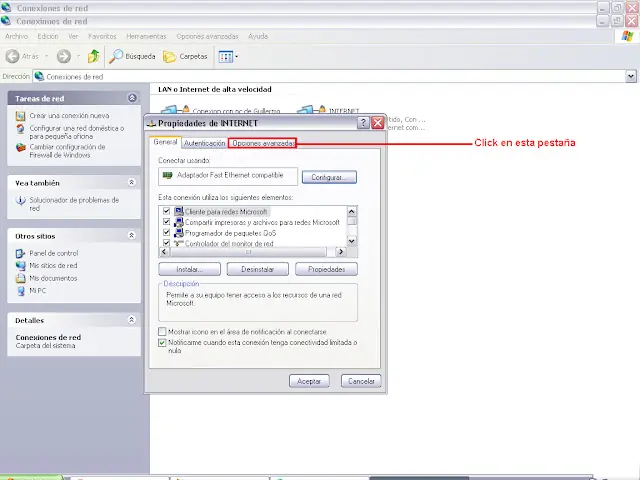640x480 pixels.
Task: Open the Edición menu
Action: (x=48, y=36)
